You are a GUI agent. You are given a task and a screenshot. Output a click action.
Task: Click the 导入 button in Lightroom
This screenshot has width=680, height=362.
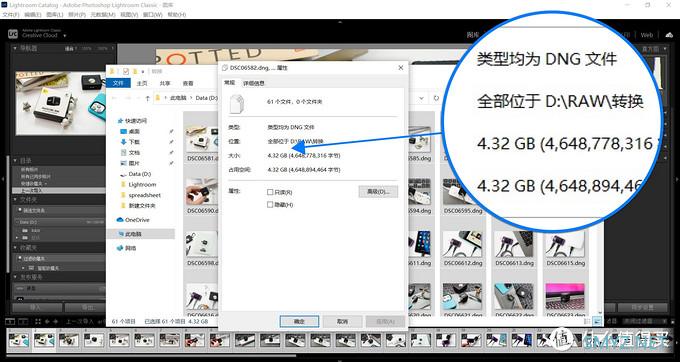click(x=36, y=307)
